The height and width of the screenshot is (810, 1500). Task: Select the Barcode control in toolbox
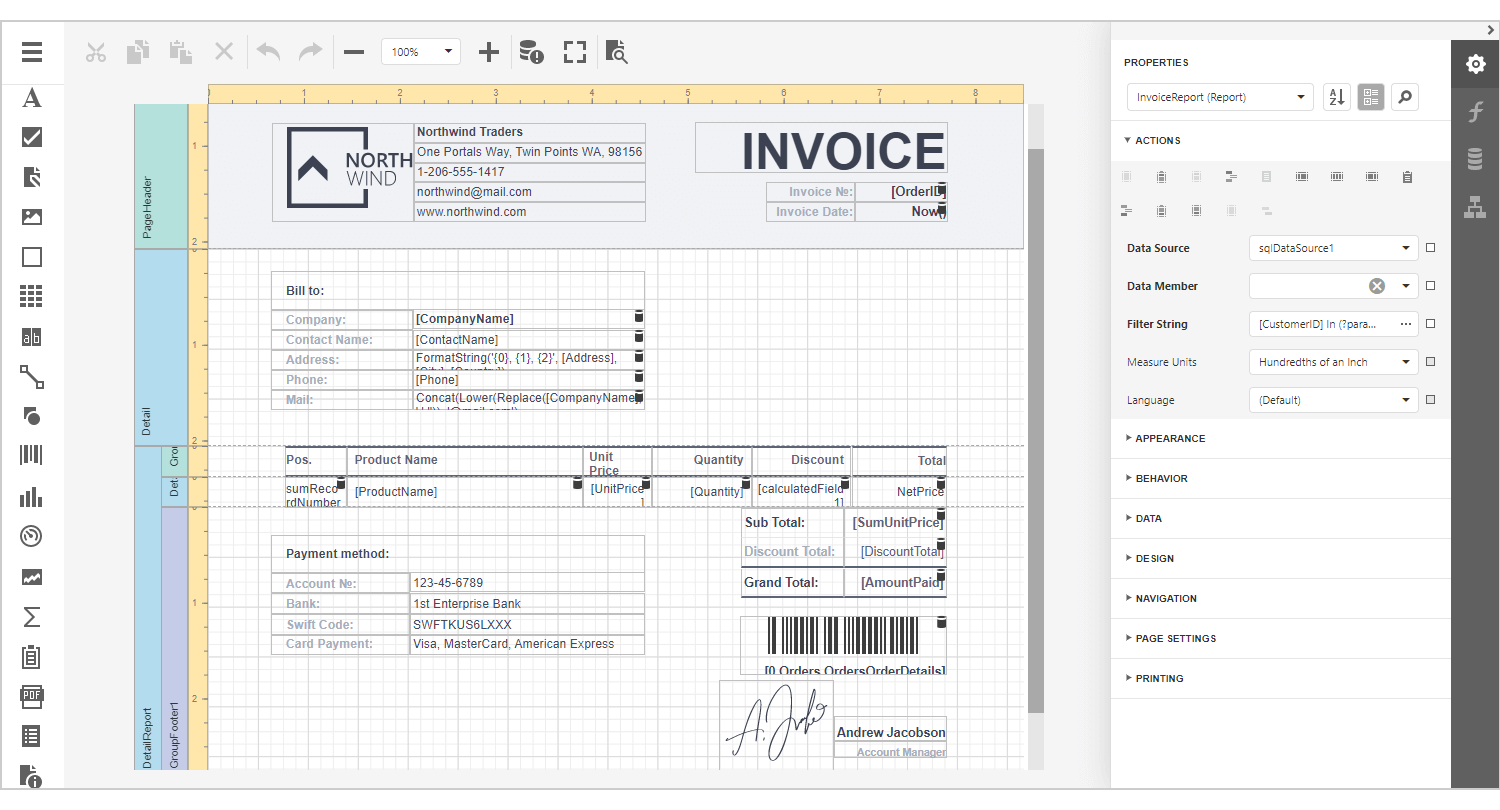[31, 456]
